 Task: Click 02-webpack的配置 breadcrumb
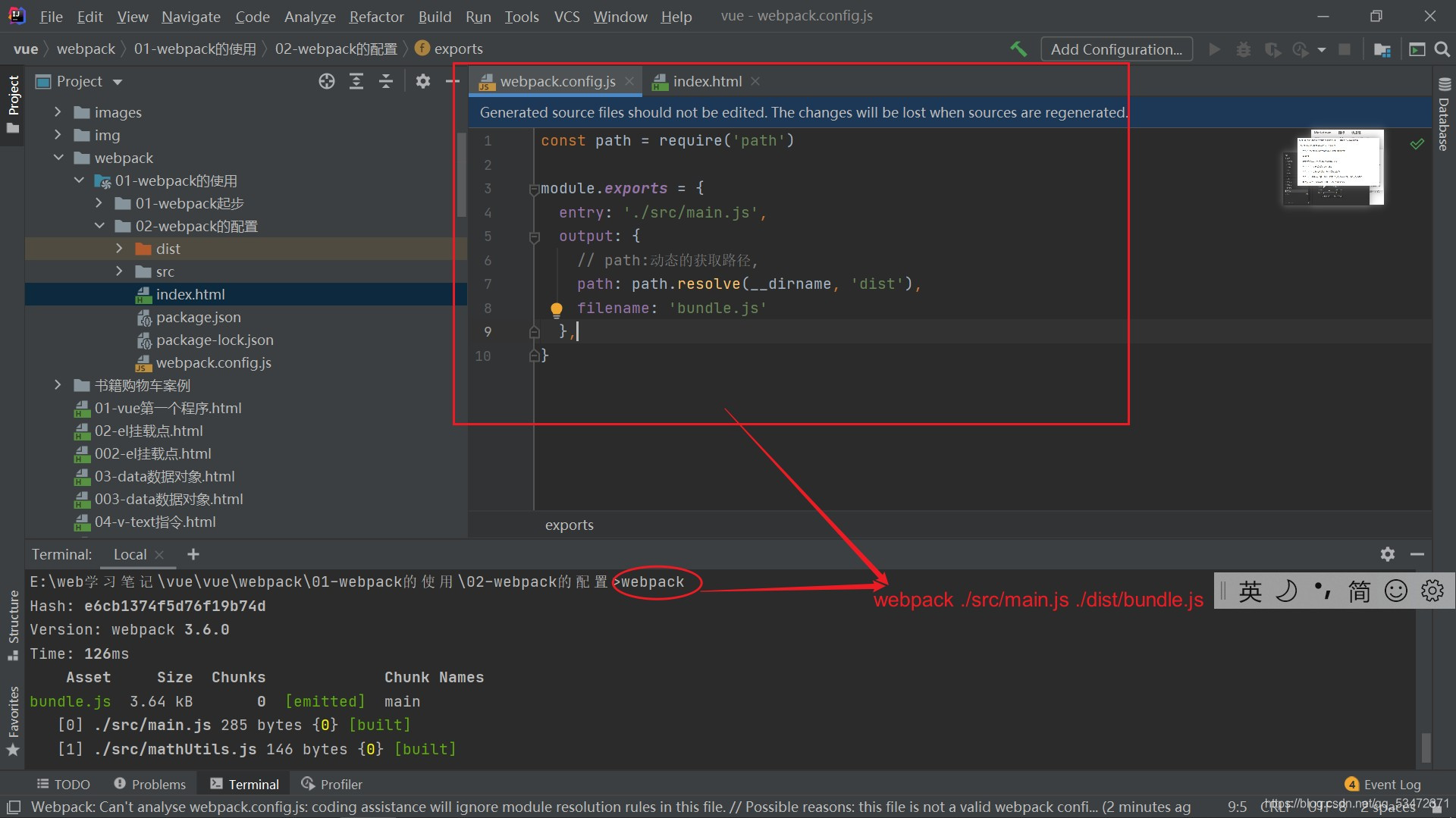[x=336, y=49]
